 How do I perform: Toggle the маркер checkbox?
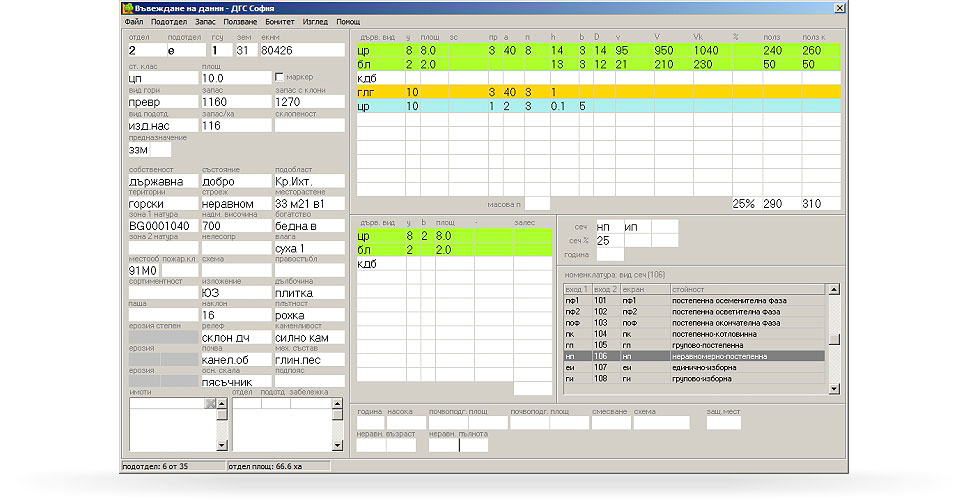click(279, 77)
